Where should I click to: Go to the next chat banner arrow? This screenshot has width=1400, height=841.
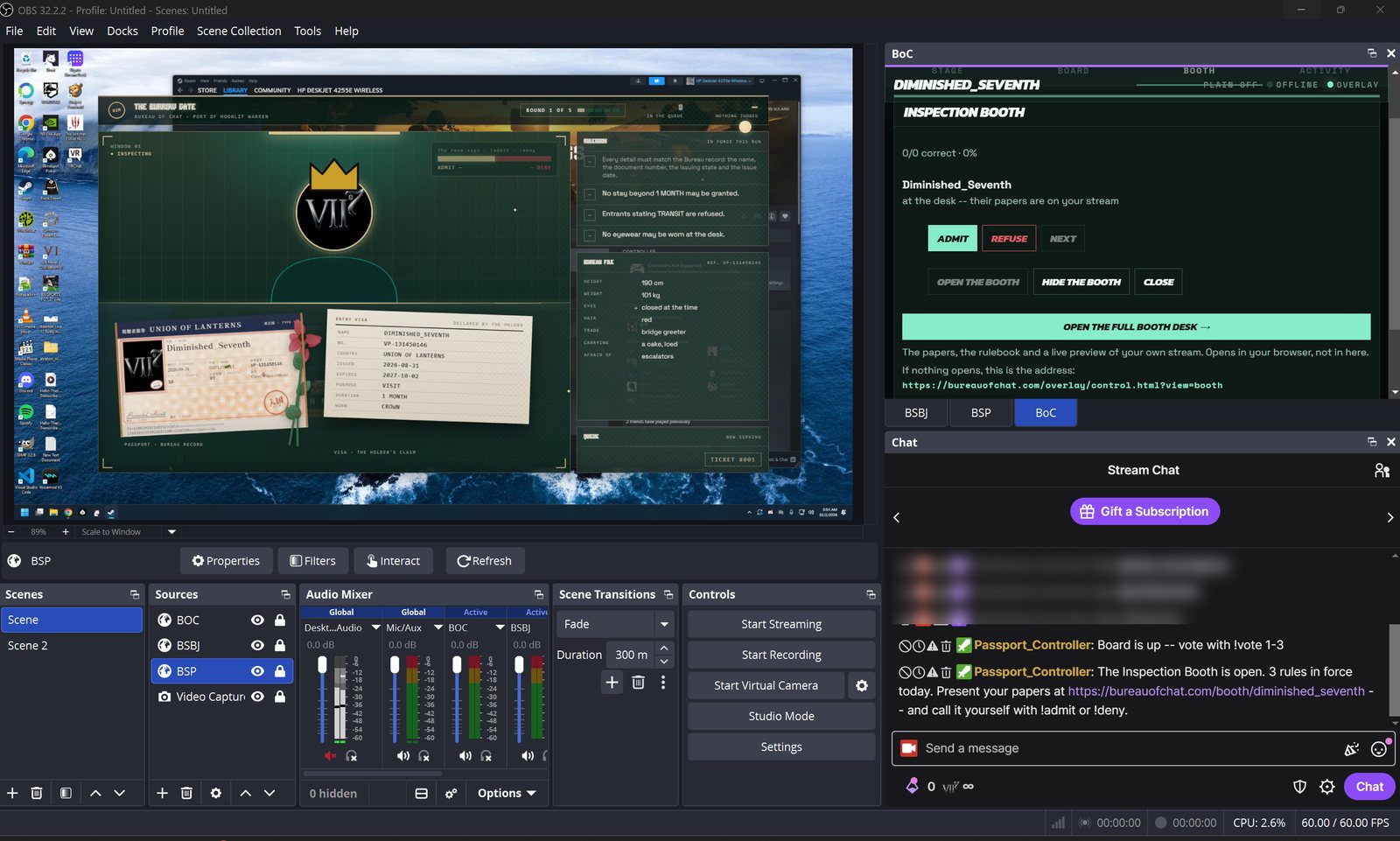1389,517
